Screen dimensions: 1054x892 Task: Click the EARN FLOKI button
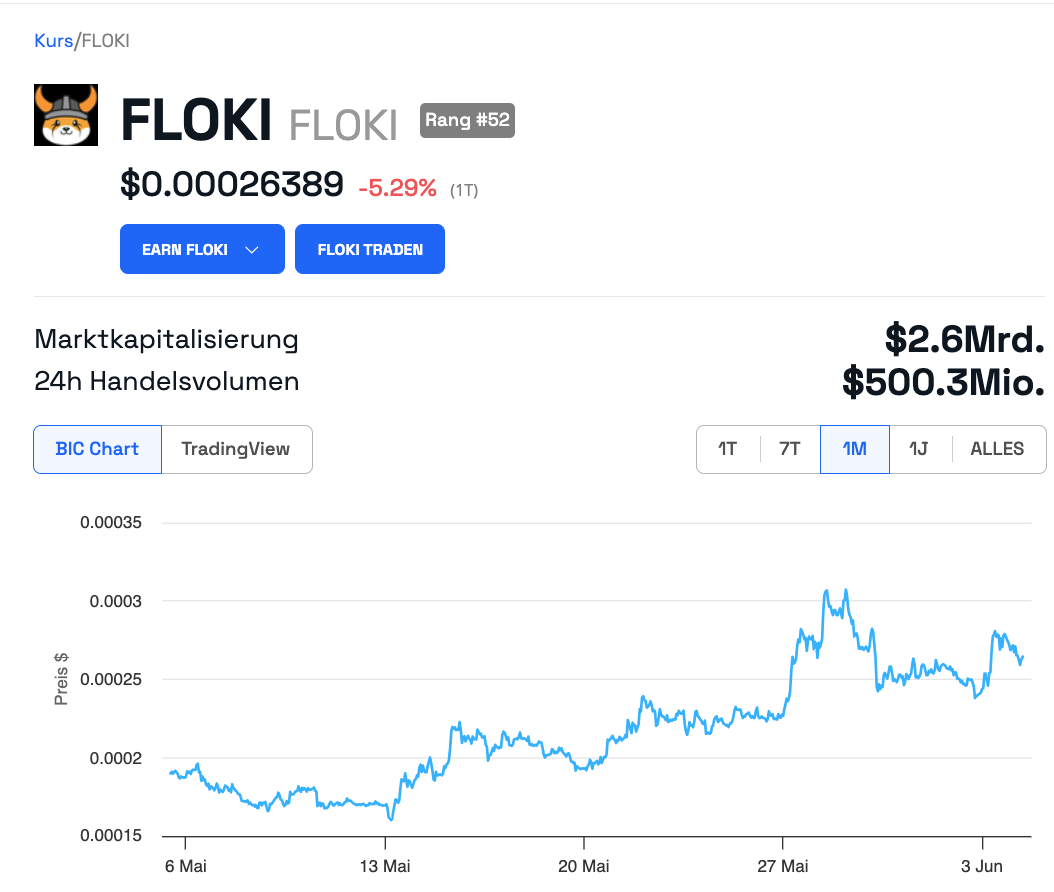click(186, 250)
